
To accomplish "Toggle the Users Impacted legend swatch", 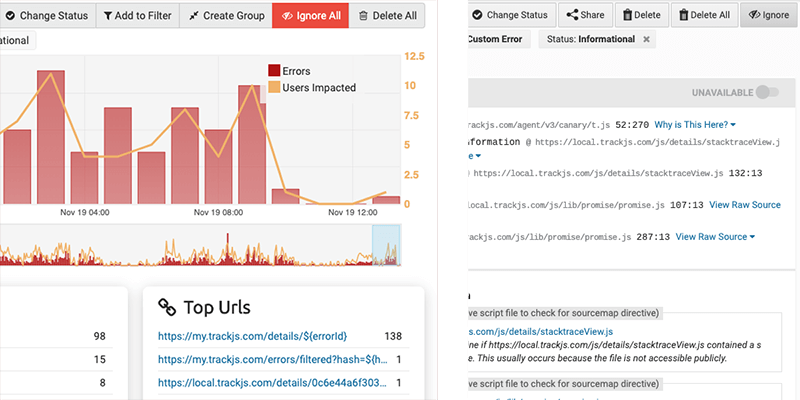I will pyautogui.click(x=274, y=87).
